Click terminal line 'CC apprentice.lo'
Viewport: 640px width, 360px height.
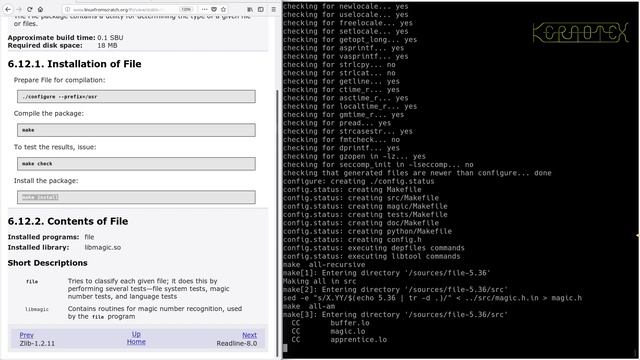click(x=339, y=340)
